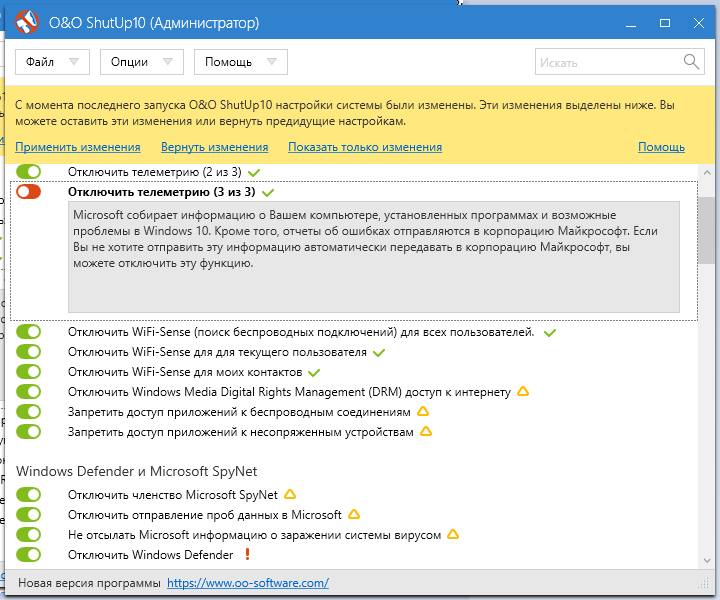Open the Помощь menu in toolbar
The image size is (720, 600).
(241, 62)
